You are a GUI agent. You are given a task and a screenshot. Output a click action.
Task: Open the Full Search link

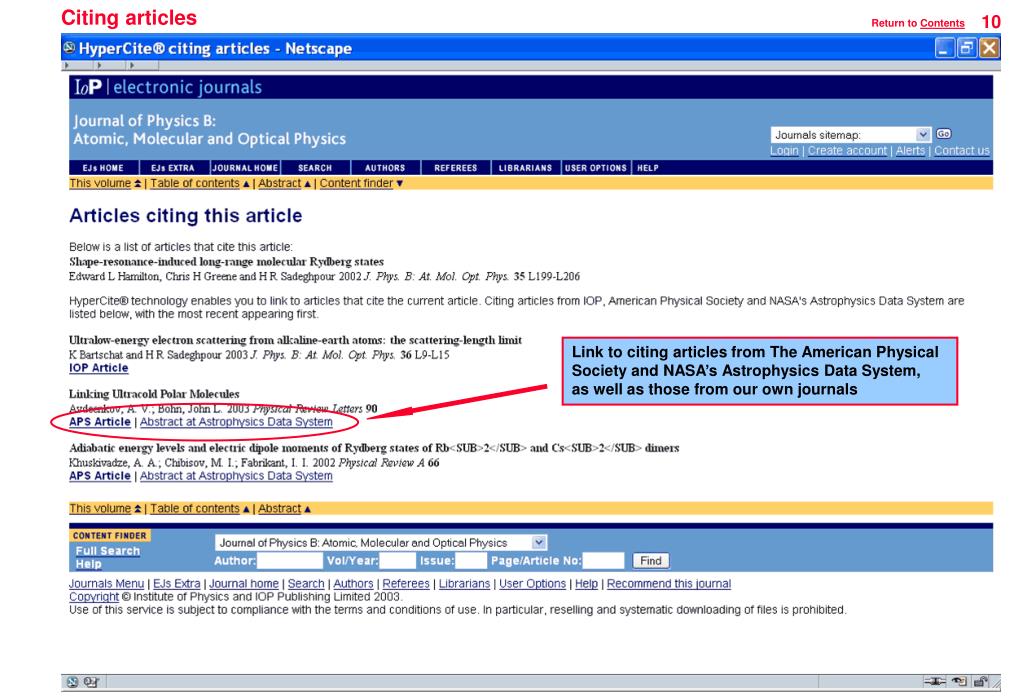(x=108, y=551)
